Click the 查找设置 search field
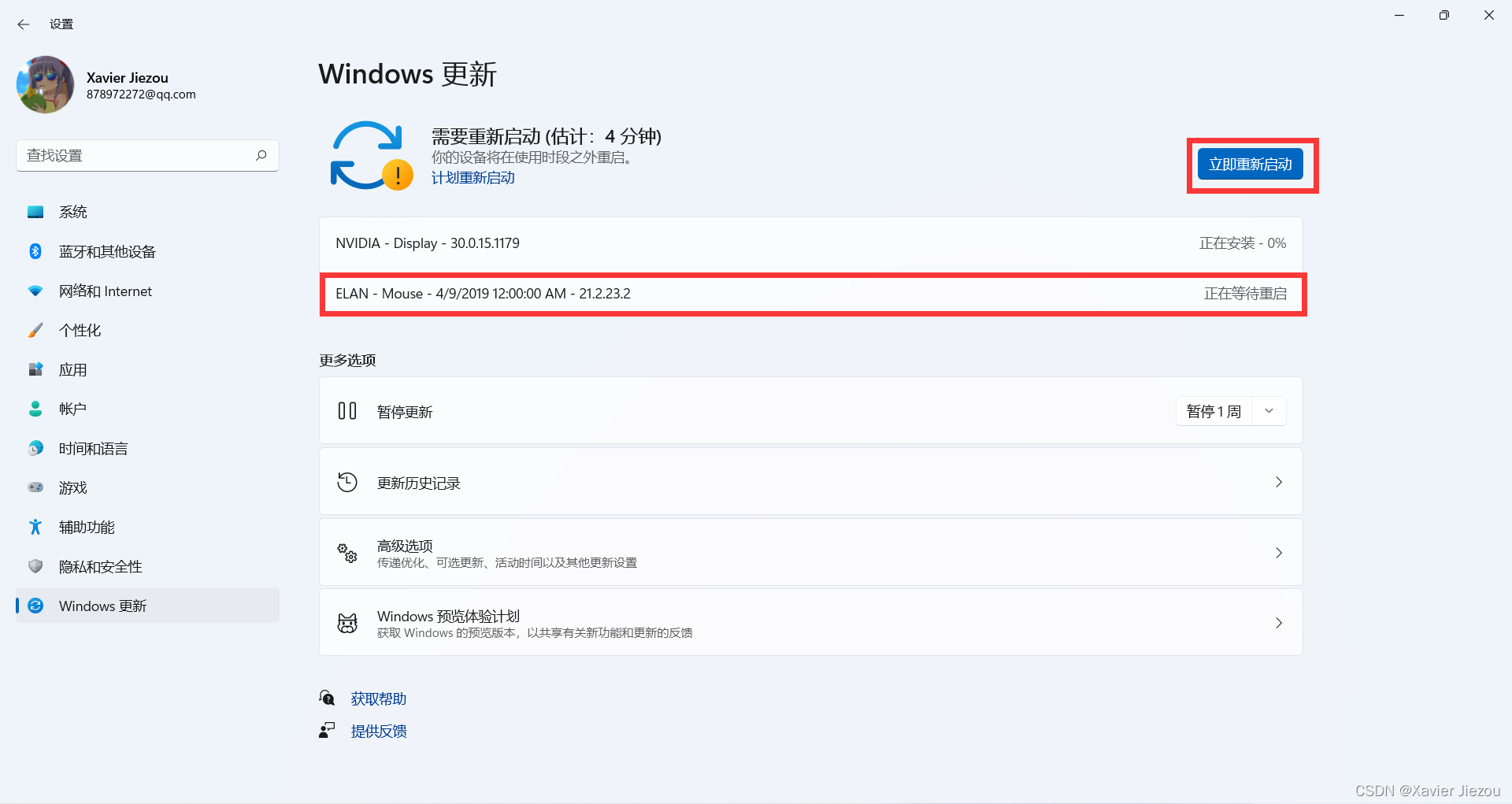1512x804 pixels. pyautogui.click(x=147, y=156)
